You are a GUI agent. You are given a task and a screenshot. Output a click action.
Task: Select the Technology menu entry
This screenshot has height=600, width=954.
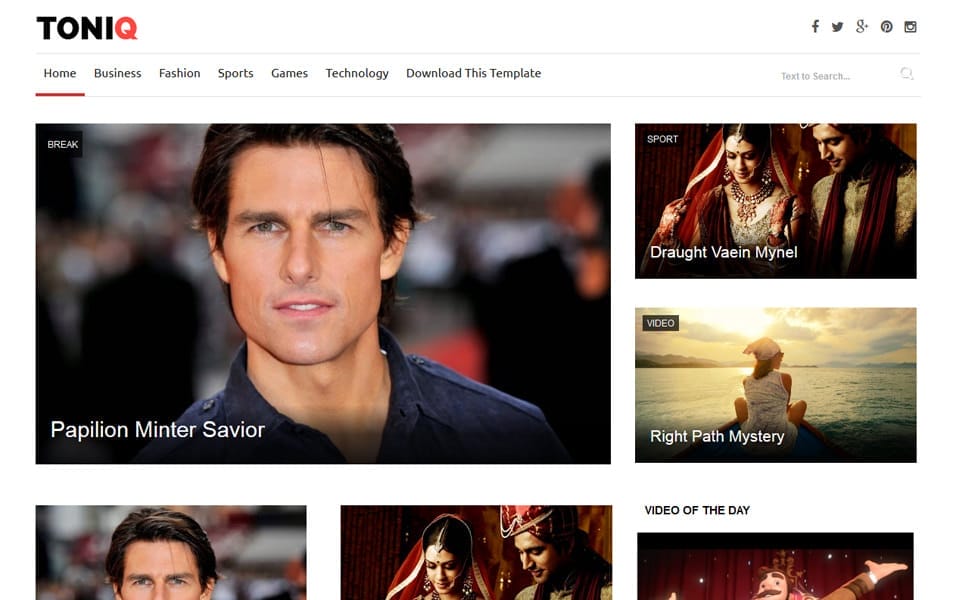(356, 73)
